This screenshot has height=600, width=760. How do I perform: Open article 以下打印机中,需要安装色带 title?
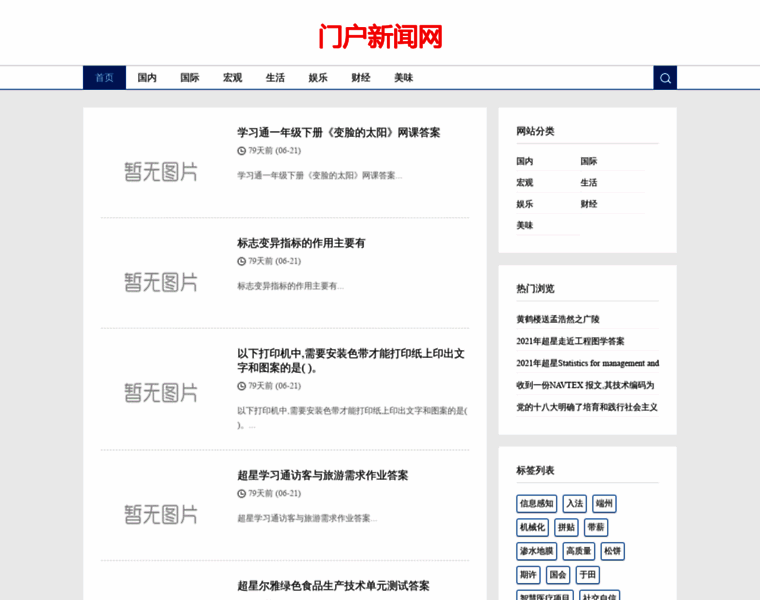(x=351, y=361)
